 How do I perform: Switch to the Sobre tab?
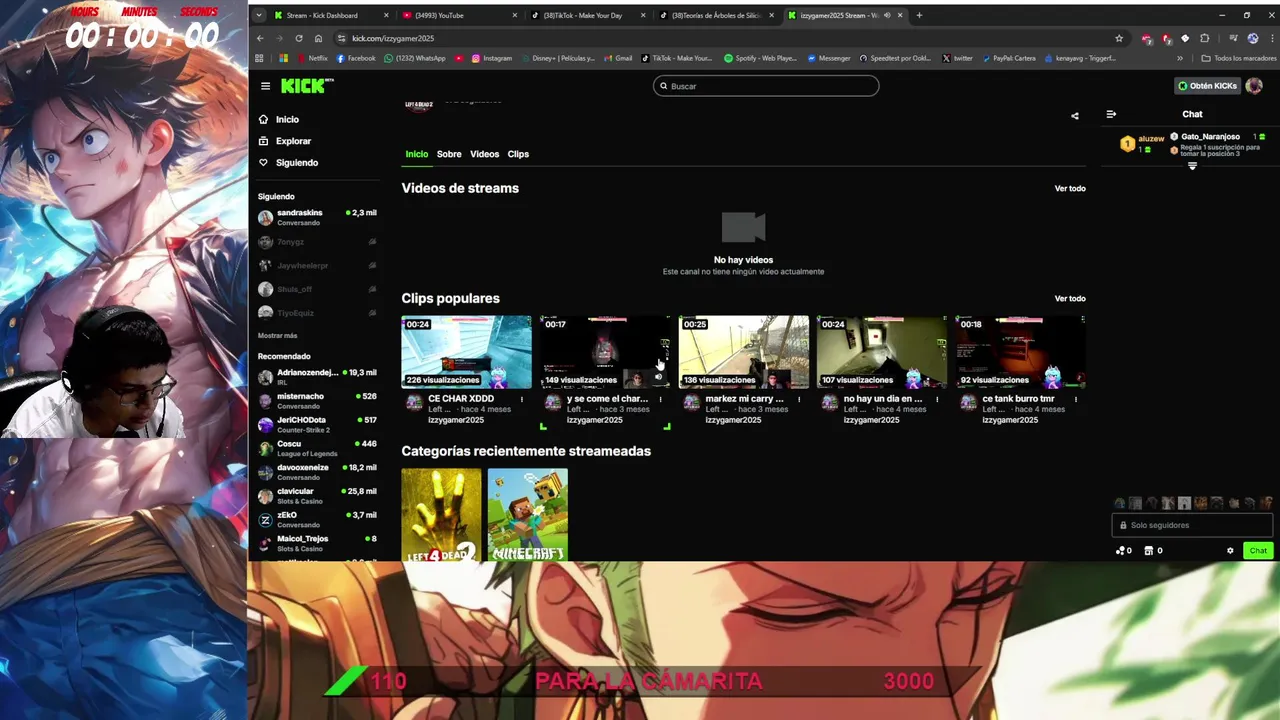pos(449,154)
